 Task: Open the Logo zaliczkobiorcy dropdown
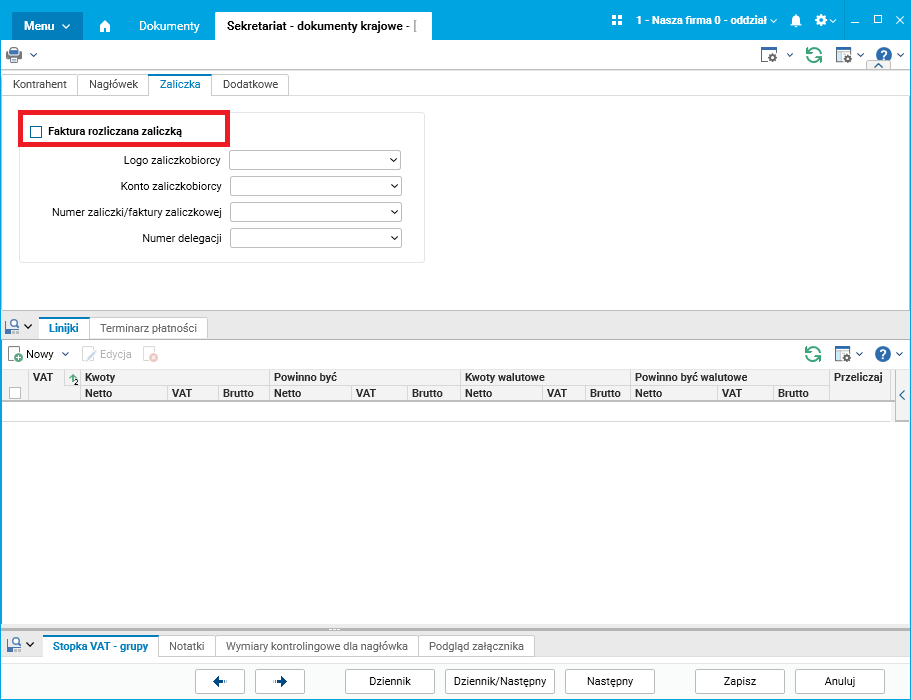click(x=315, y=160)
